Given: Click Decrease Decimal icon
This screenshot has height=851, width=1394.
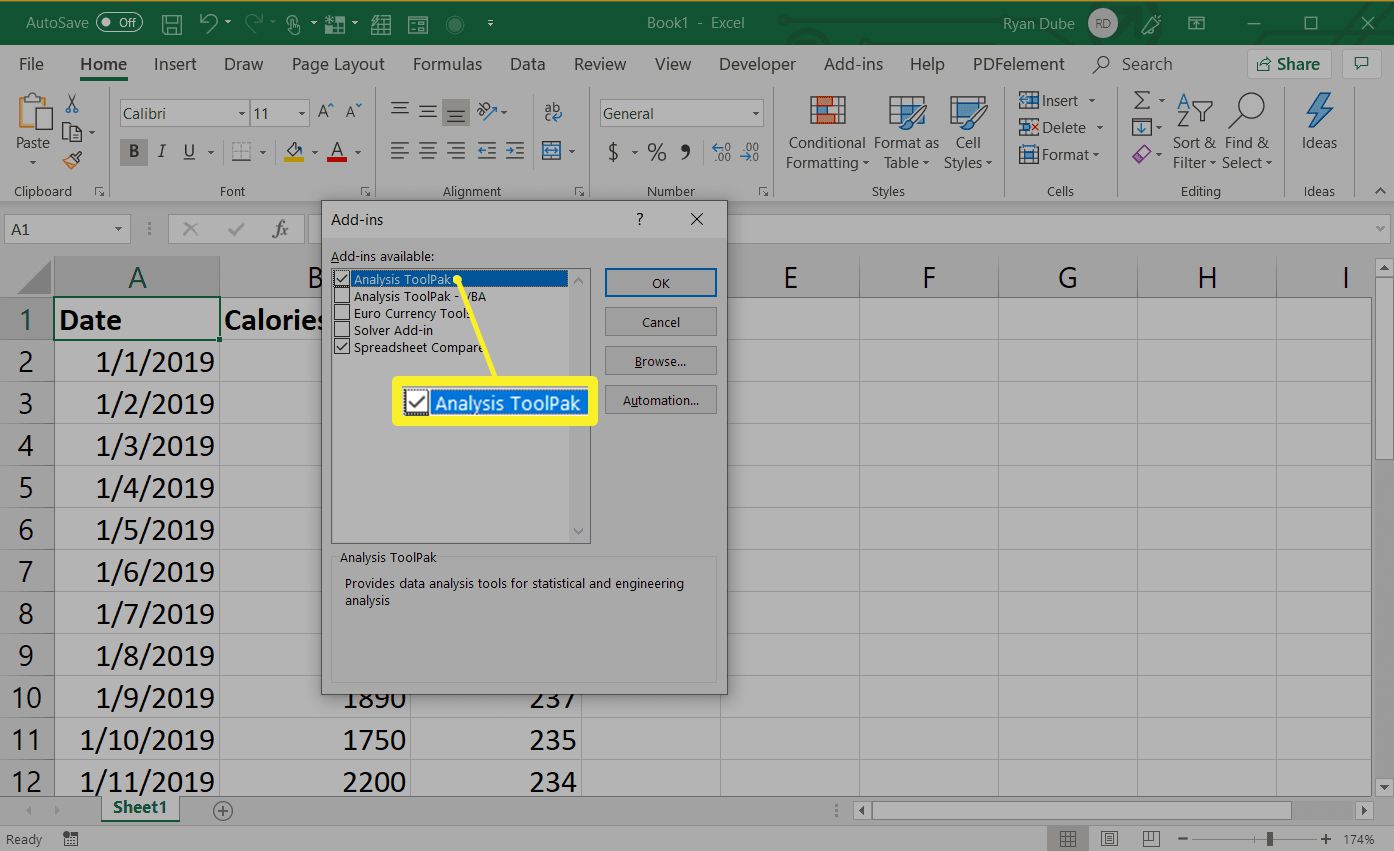Looking at the screenshot, I should pyautogui.click(x=750, y=152).
